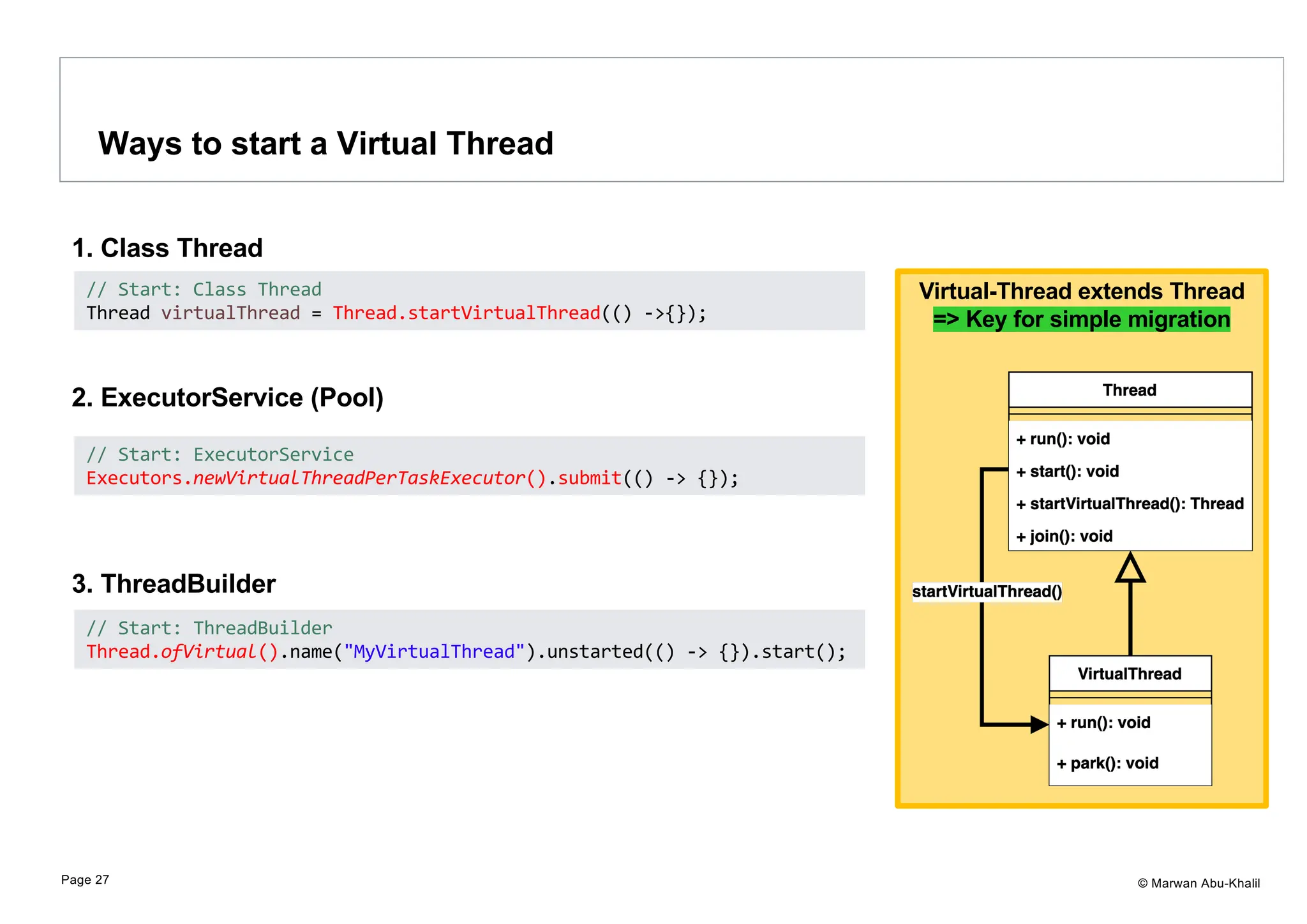The height and width of the screenshot is (924, 1307).
Task: Select the '2. ExecutorService (Pool)' heading
Action: (x=227, y=398)
